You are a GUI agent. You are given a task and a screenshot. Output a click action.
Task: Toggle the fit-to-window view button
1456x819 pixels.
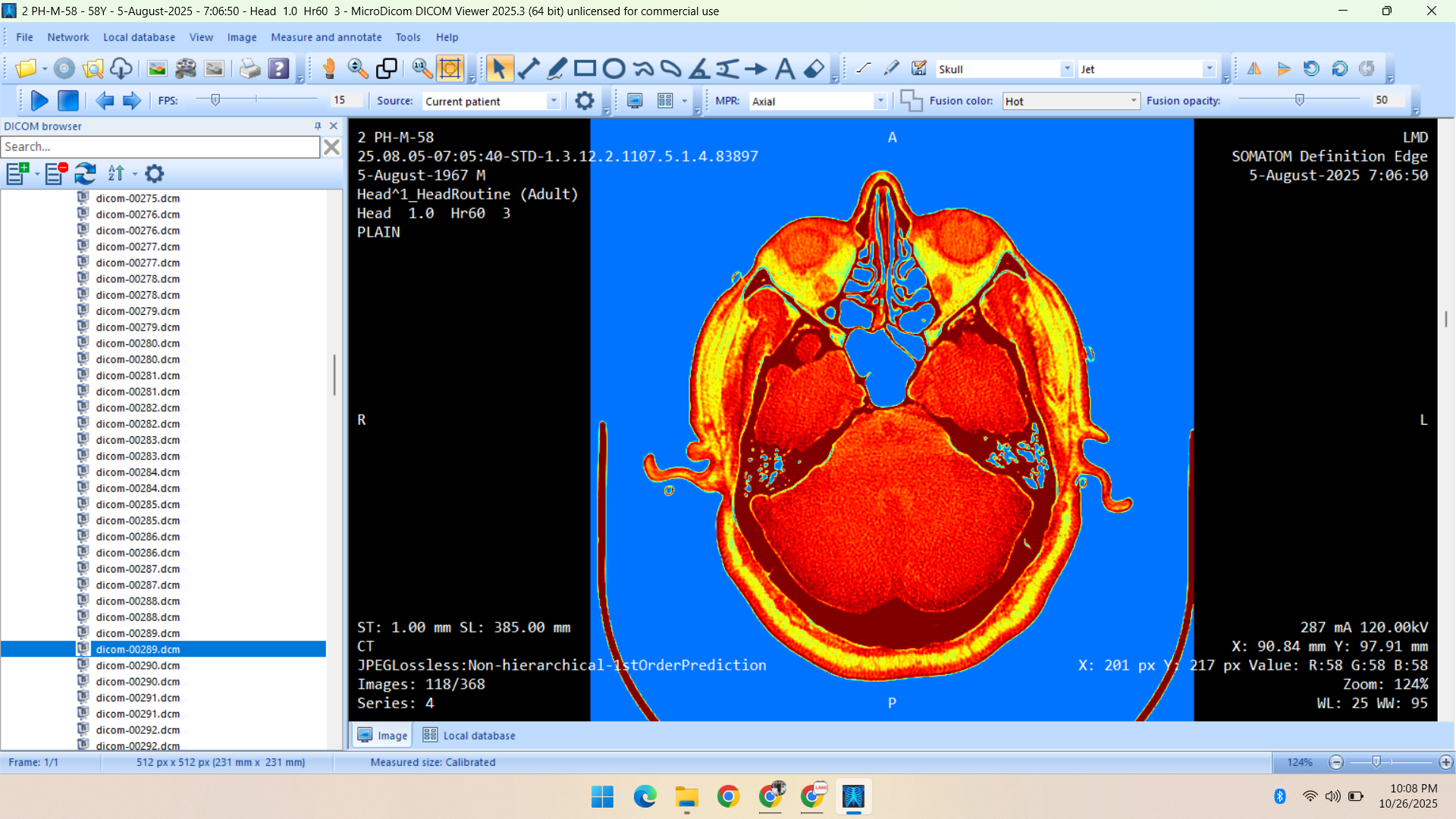450,69
